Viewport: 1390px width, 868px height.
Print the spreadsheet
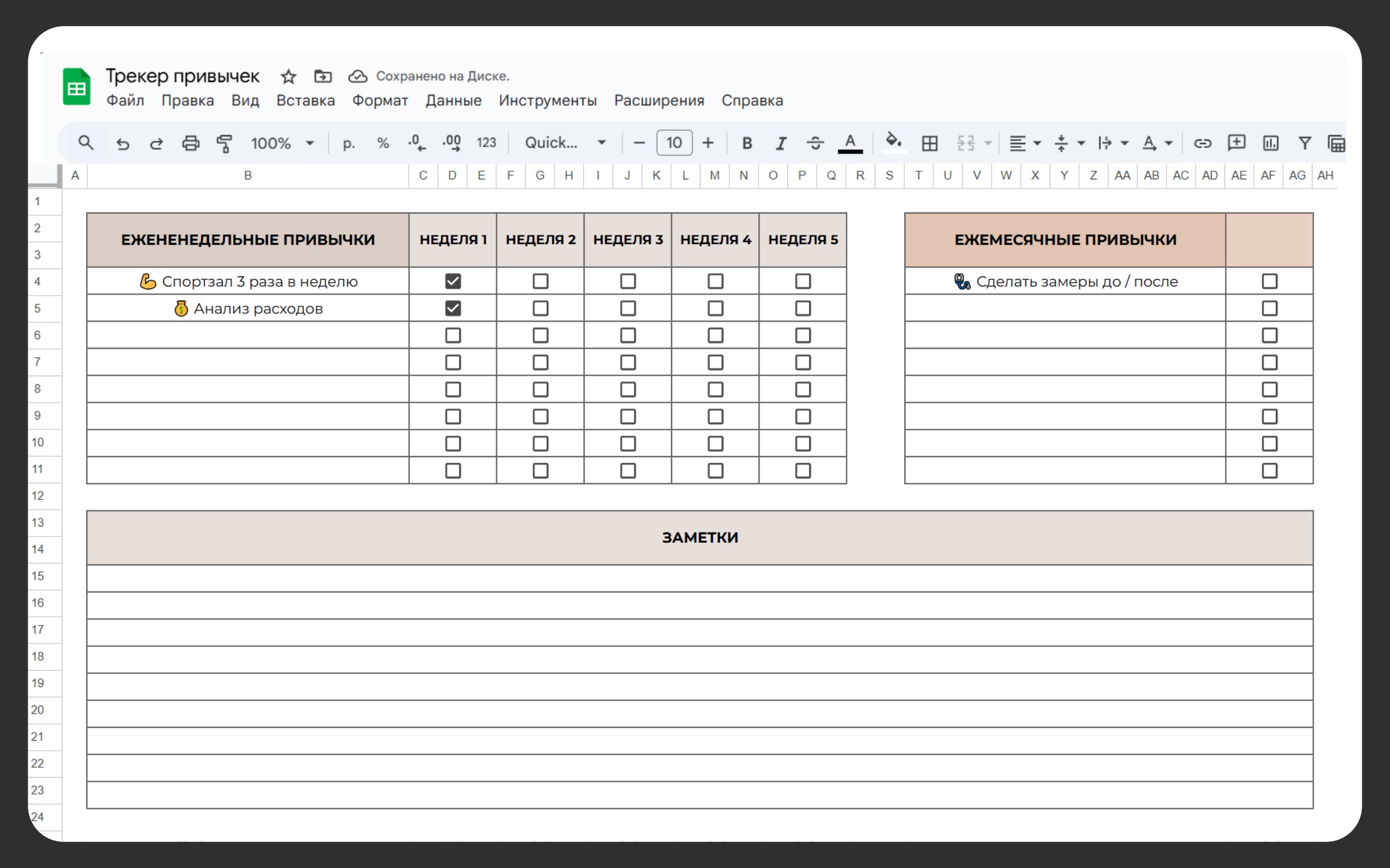(190, 143)
